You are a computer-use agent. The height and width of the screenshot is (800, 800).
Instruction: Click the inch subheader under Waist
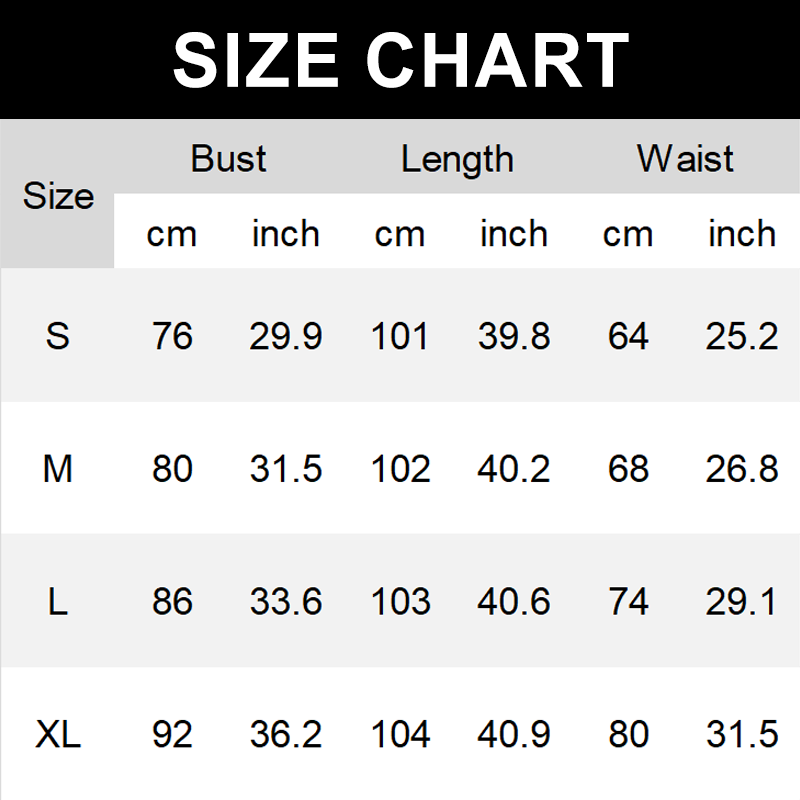tap(742, 234)
